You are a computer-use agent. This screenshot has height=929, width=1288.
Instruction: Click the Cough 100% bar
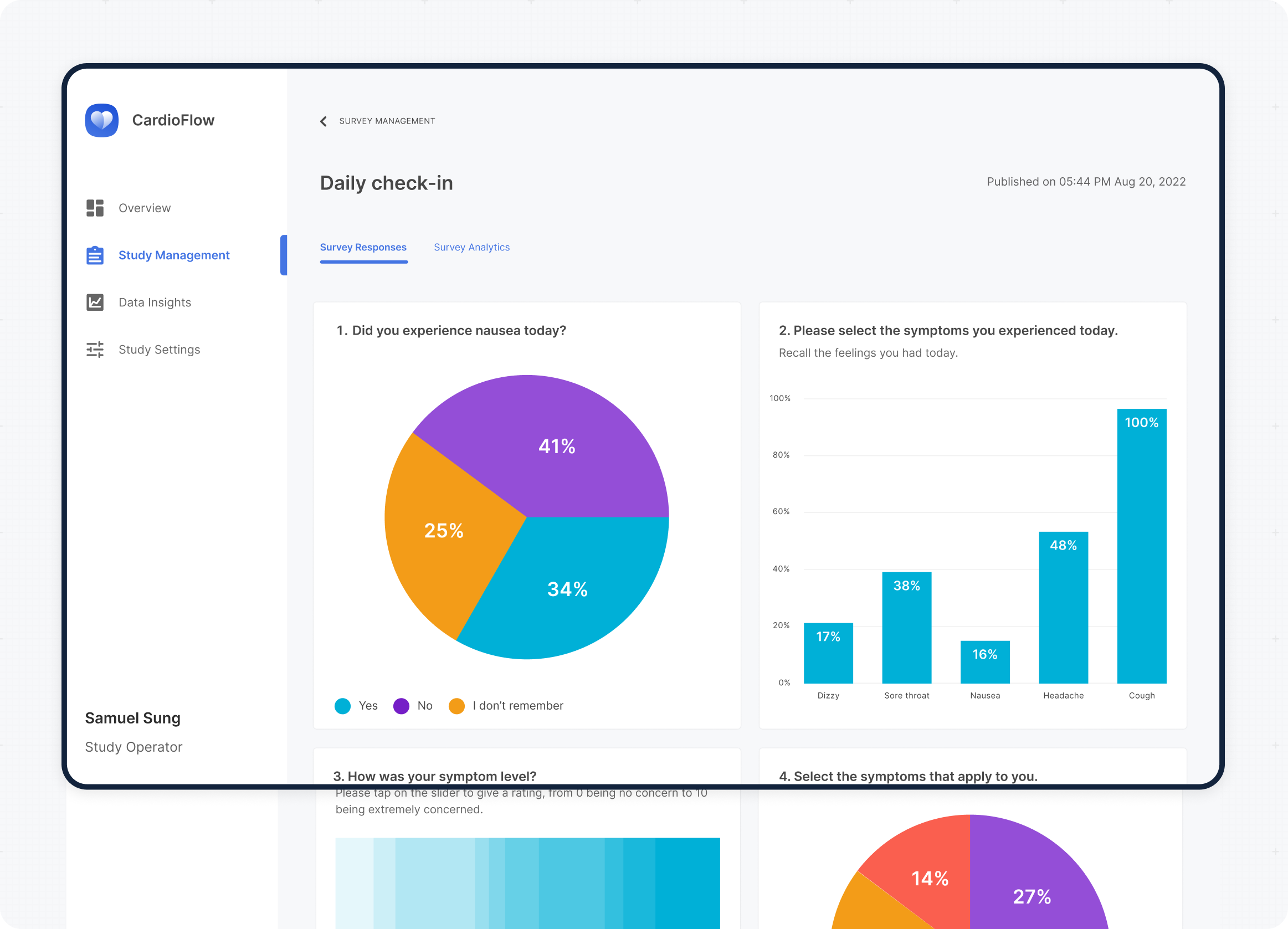[1141, 545]
